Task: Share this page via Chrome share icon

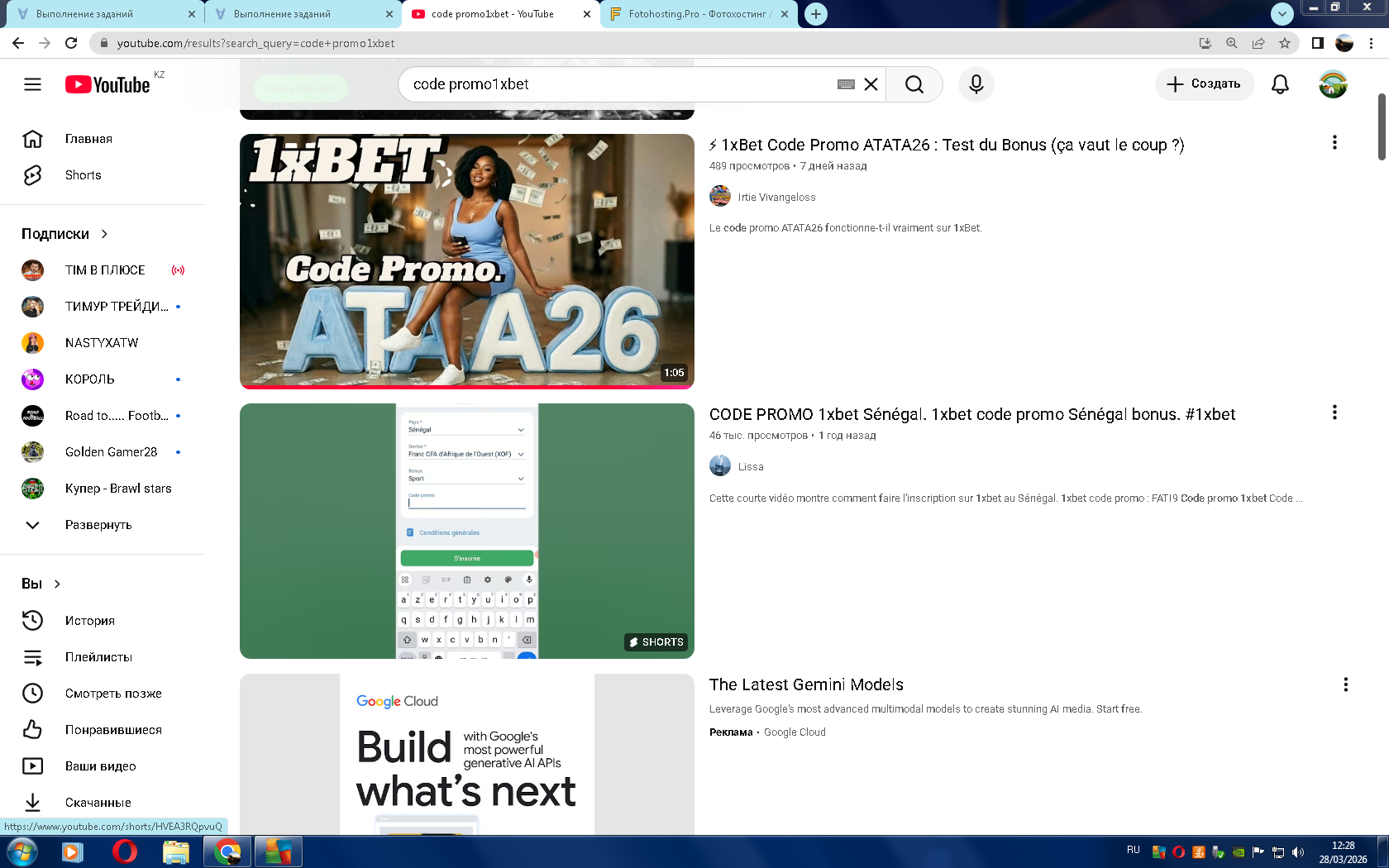Action: tap(1258, 43)
